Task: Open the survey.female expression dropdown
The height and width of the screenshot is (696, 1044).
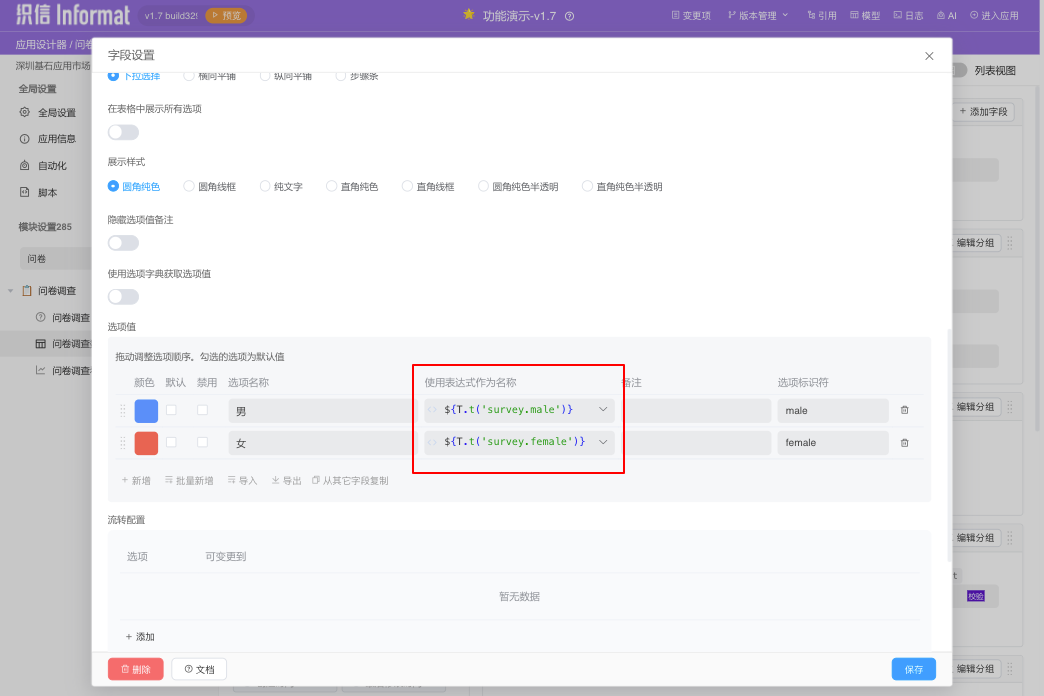Action: pos(603,442)
